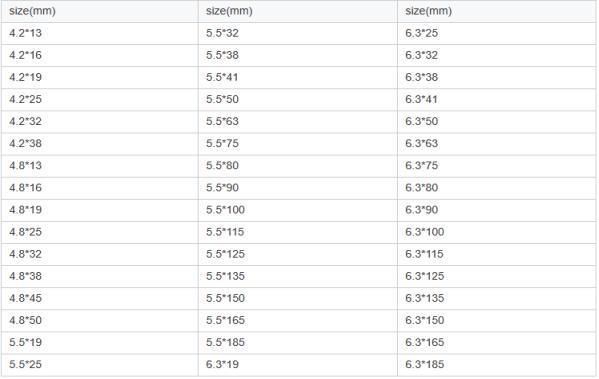The height and width of the screenshot is (379, 599).
Task: Select the 6.3*25 size cell
Action: click(x=497, y=33)
